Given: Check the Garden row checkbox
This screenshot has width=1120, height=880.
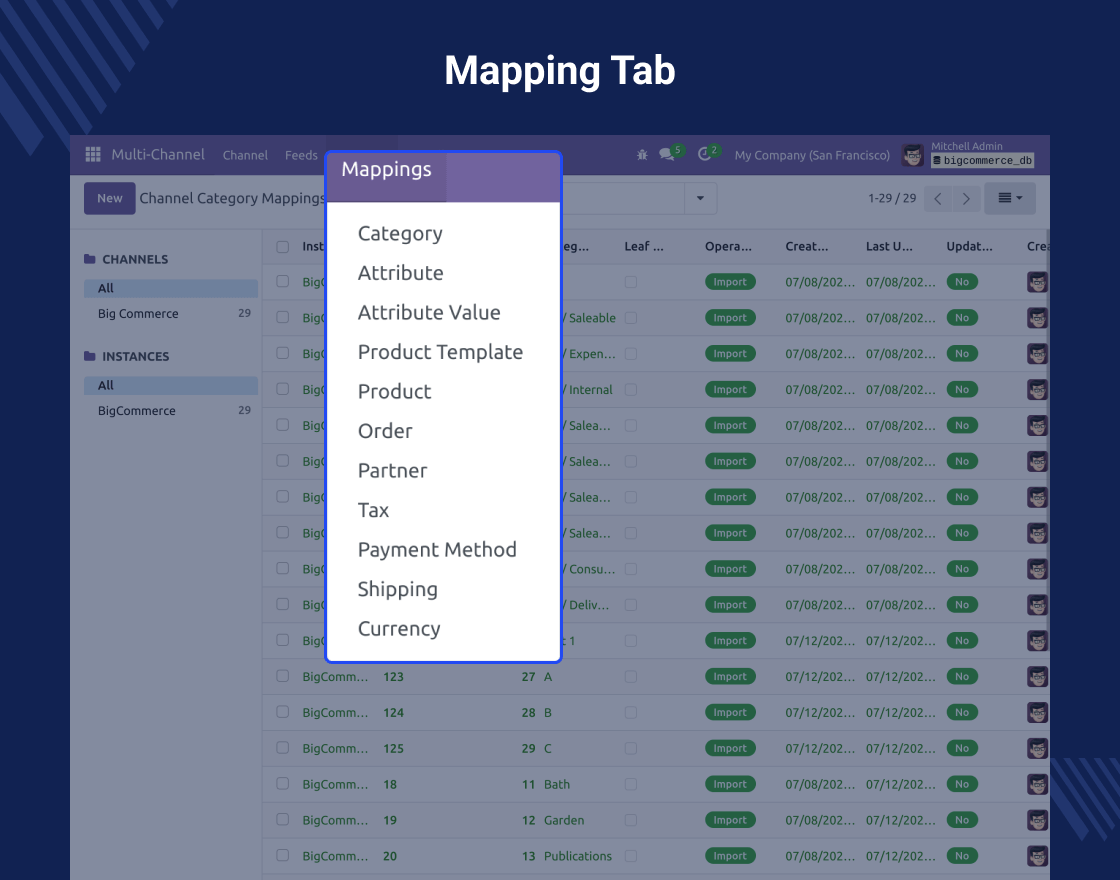Looking at the screenshot, I should (283, 819).
